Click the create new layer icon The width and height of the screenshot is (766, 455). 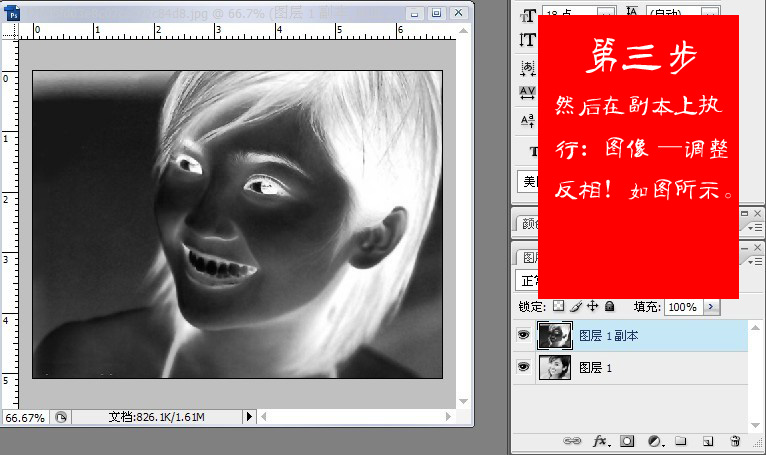tap(707, 440)
